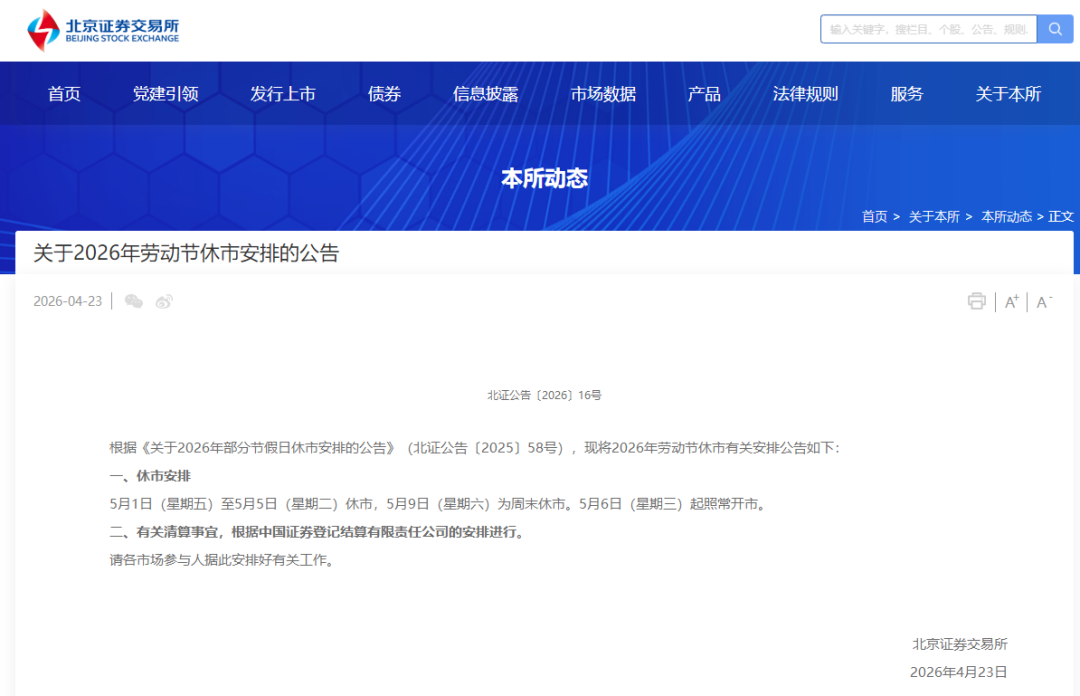Click the 正文 breadcrumb text

[x=1061, y=216]
